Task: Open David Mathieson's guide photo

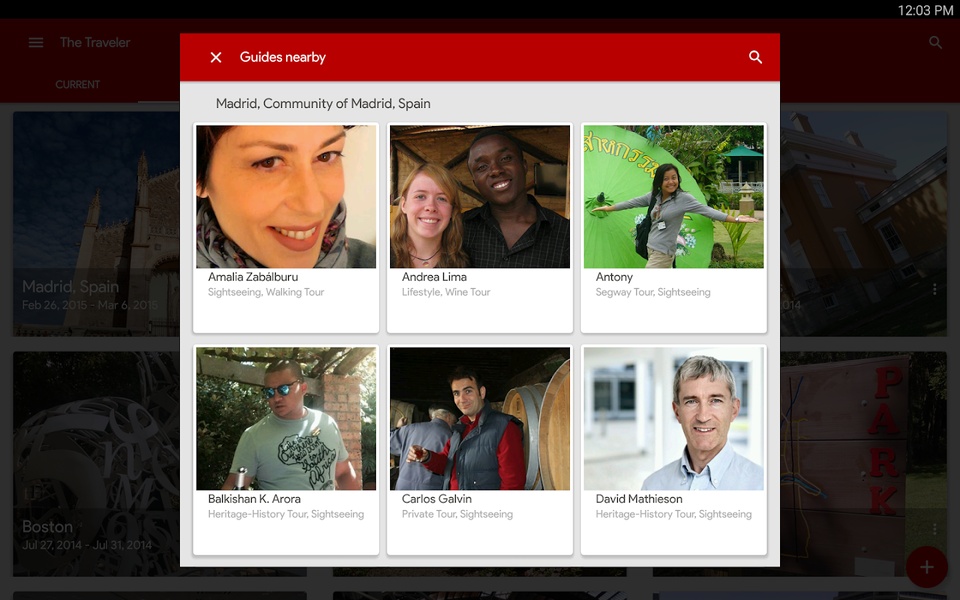Action: (x=673, y=419)
